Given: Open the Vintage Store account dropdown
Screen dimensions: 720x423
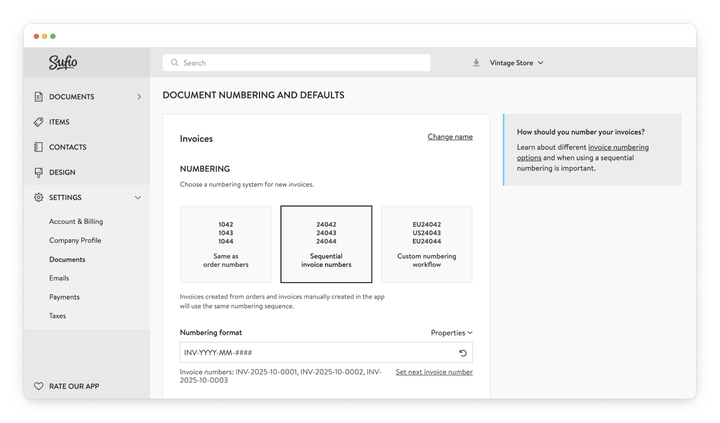Looking at the screenshot, I should point(516,63).
